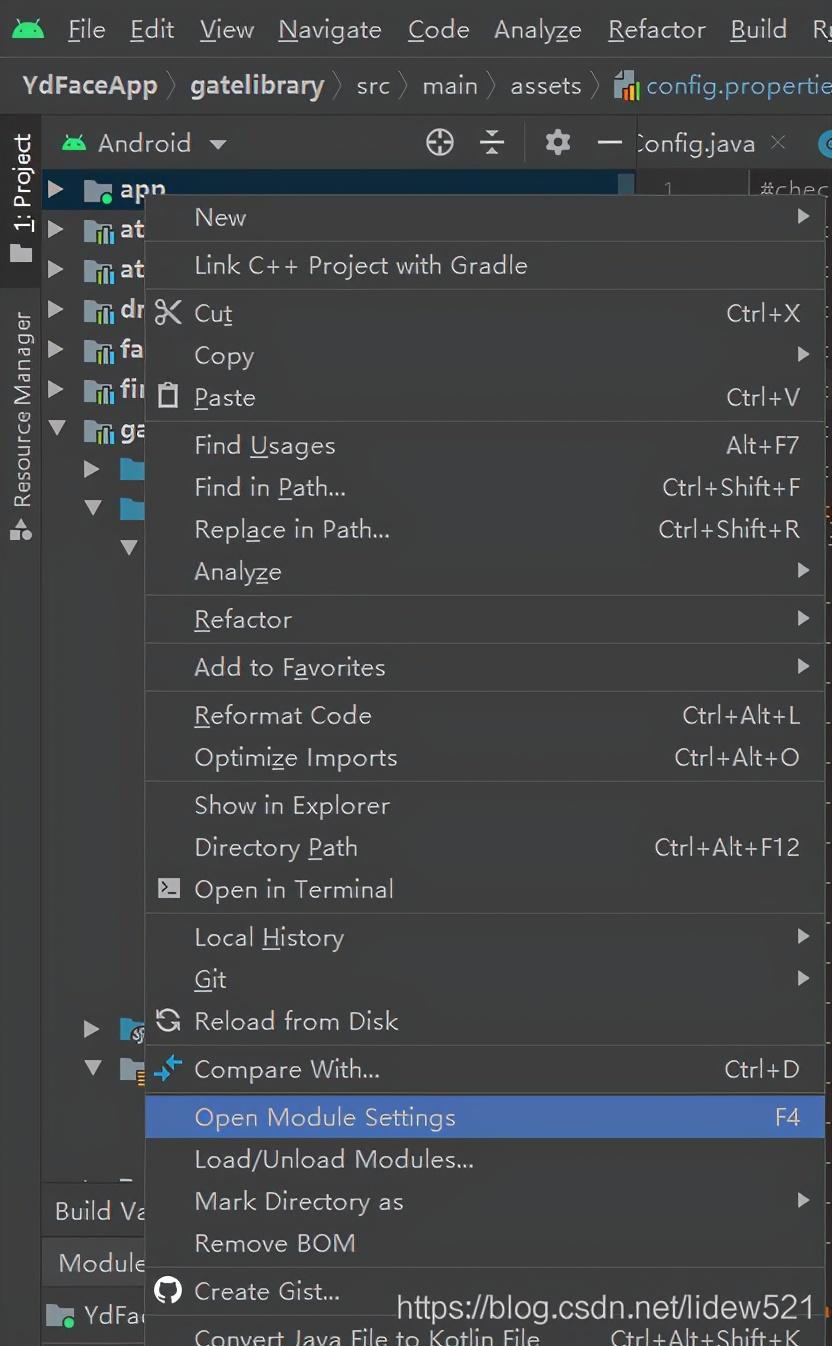Open the Project panel settings gear
This screenshot has height=1346, width=832.
click(557, 143)
